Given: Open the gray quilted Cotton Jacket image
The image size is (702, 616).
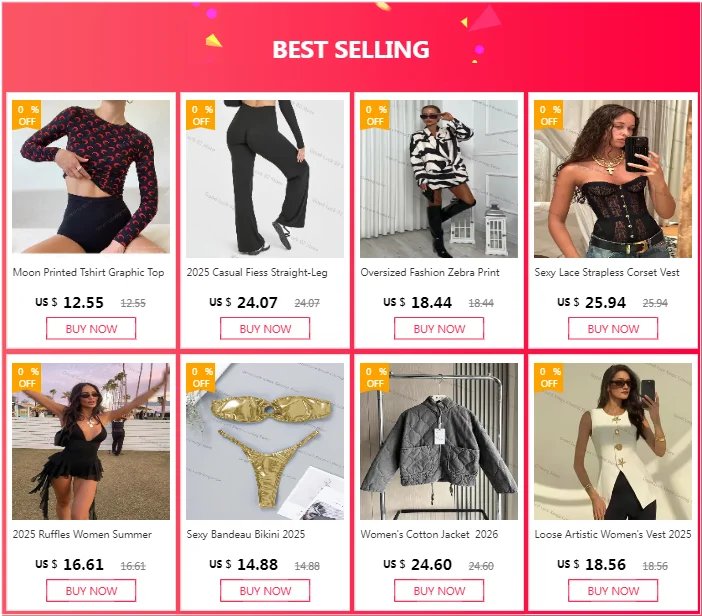Looking at the screenshot, I should 439,441.
